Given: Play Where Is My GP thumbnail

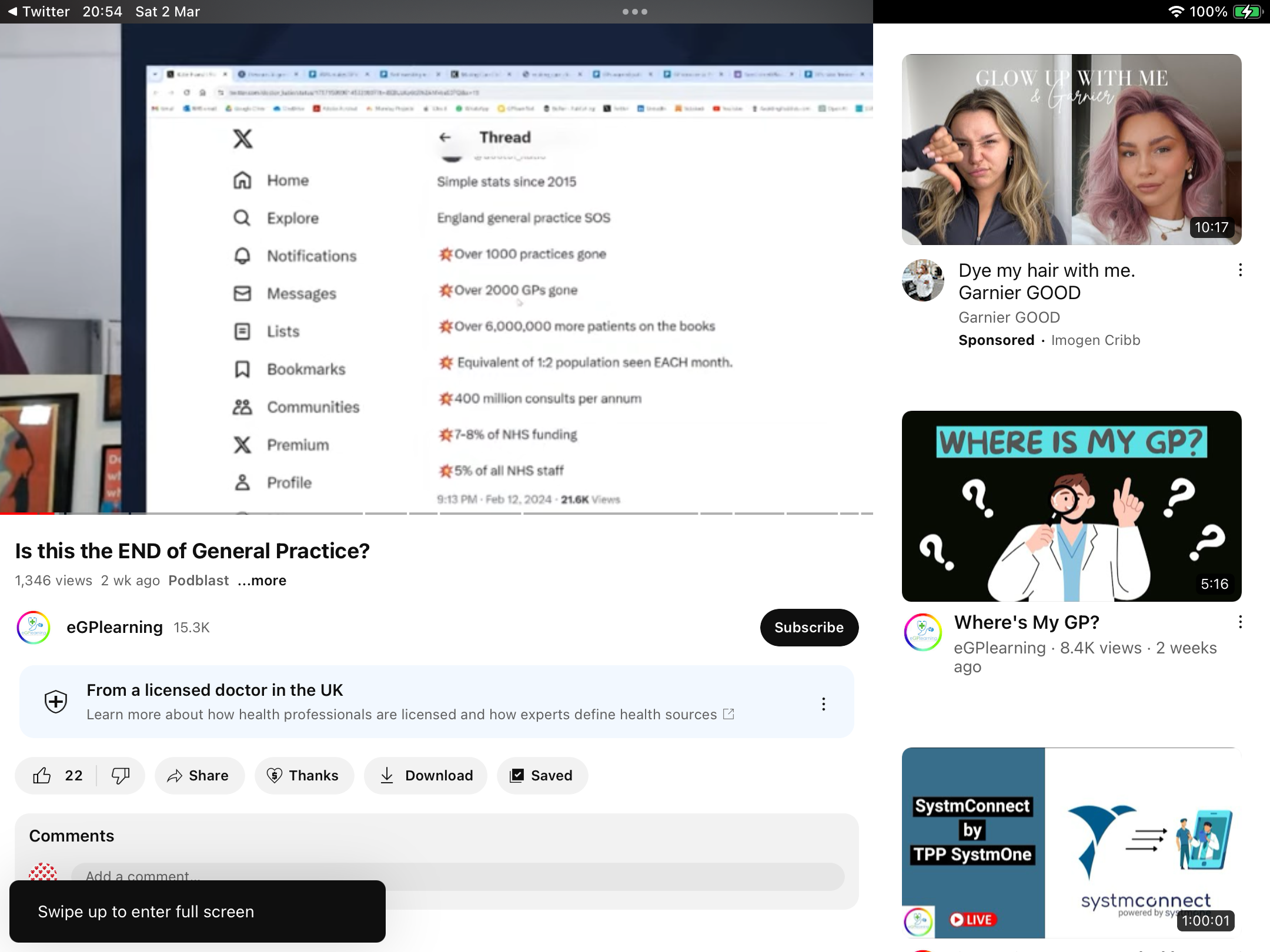Looking at the screenshot, I should [x=1072, y=506].
